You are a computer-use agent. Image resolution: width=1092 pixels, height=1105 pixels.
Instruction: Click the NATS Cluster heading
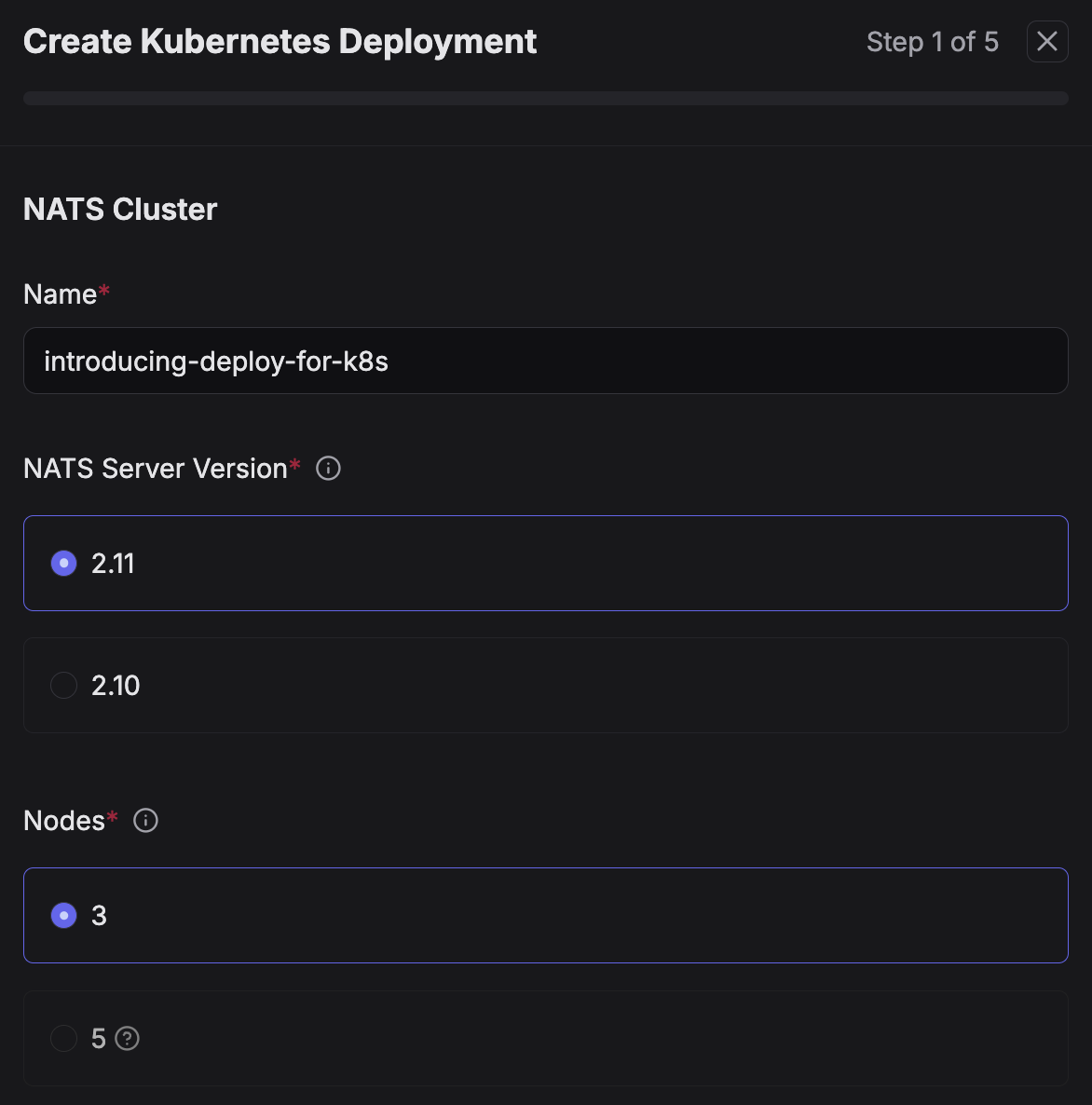(120, 210)
